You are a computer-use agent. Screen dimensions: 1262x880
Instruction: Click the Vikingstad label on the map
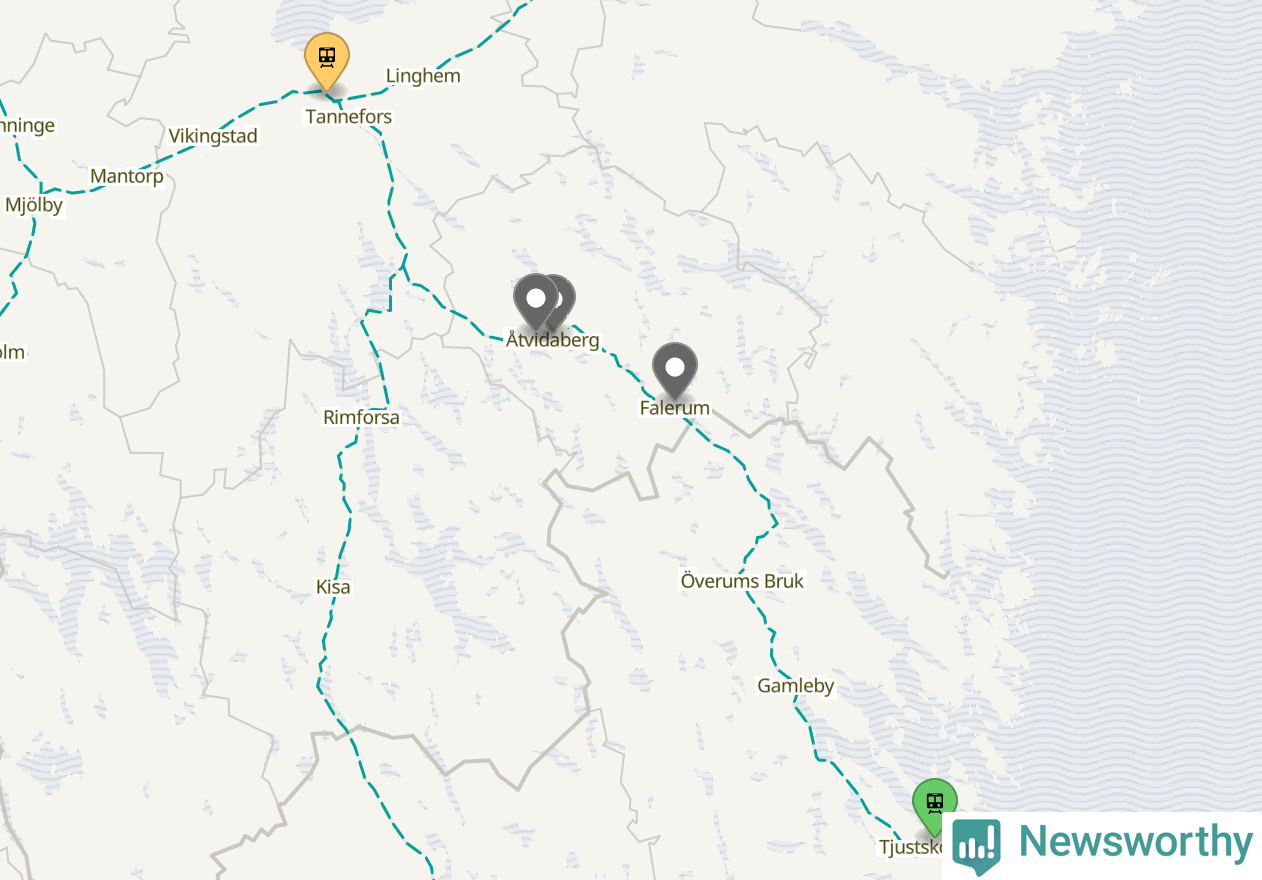213,136
